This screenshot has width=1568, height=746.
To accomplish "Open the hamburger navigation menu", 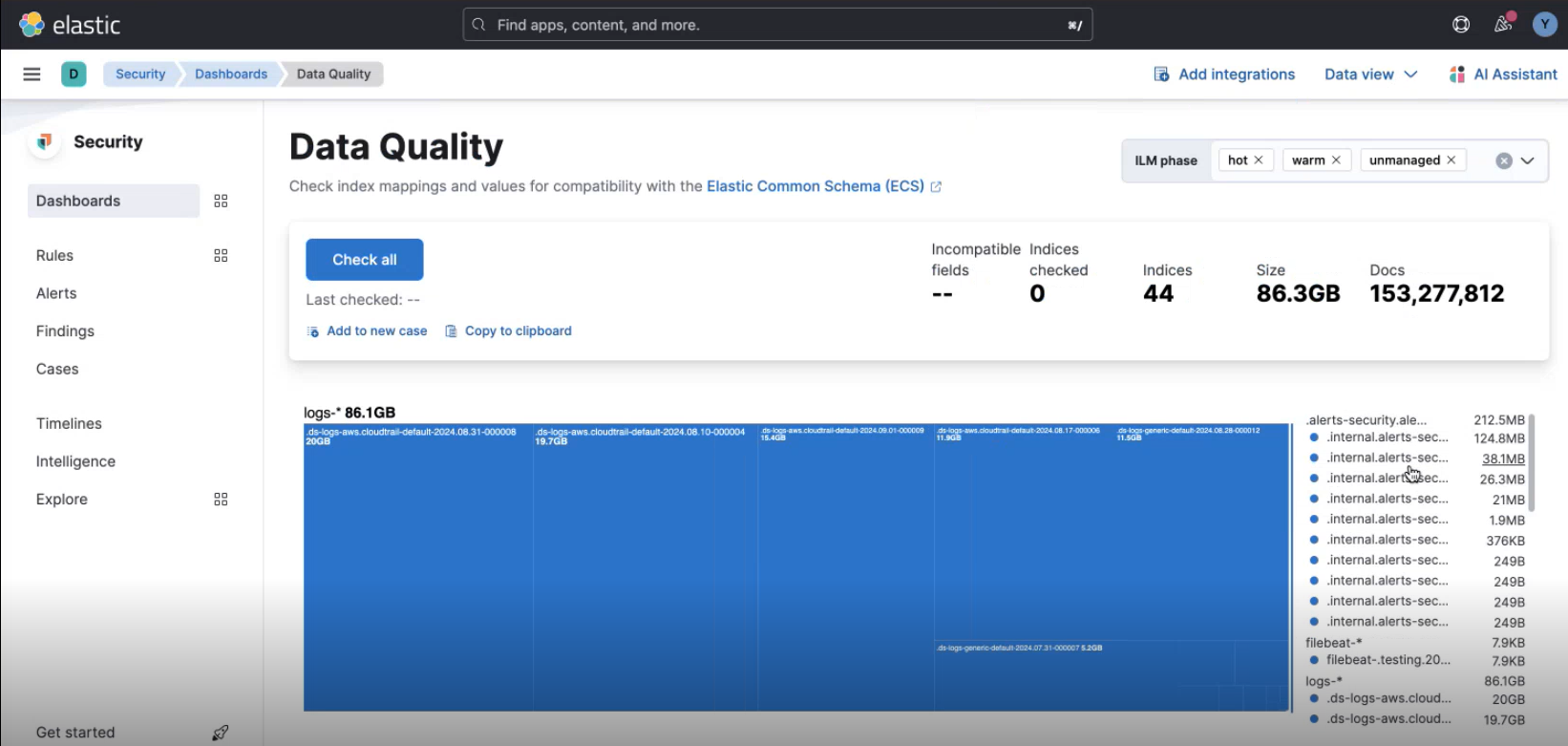I will coord(32,74).
